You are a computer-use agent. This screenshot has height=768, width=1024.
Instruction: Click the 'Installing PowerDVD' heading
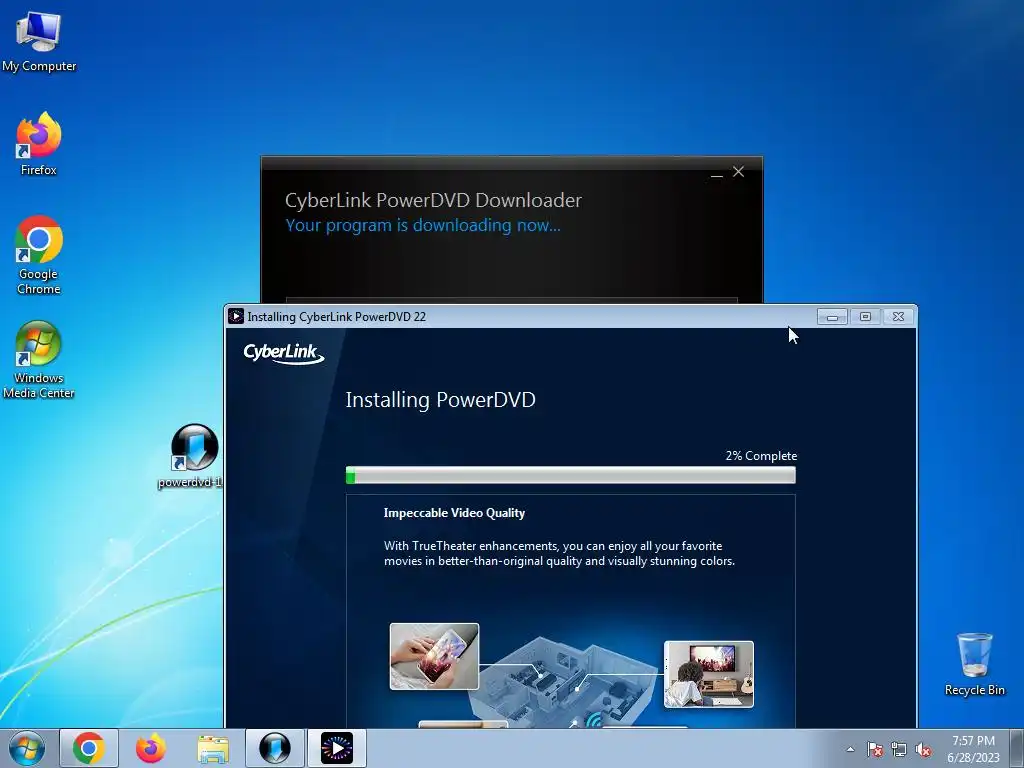pyautogui.click(x=440, y=400)
